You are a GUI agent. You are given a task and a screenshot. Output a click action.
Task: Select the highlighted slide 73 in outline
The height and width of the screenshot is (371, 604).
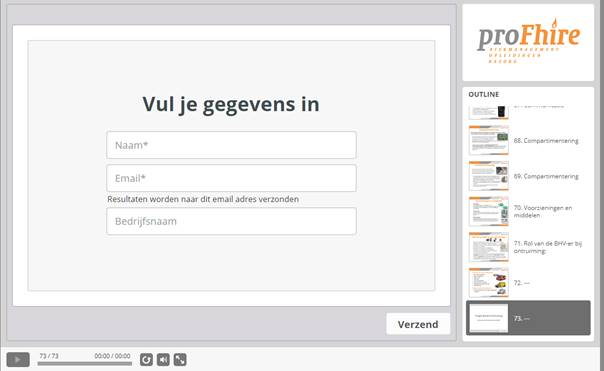click(x=528, y=318)
